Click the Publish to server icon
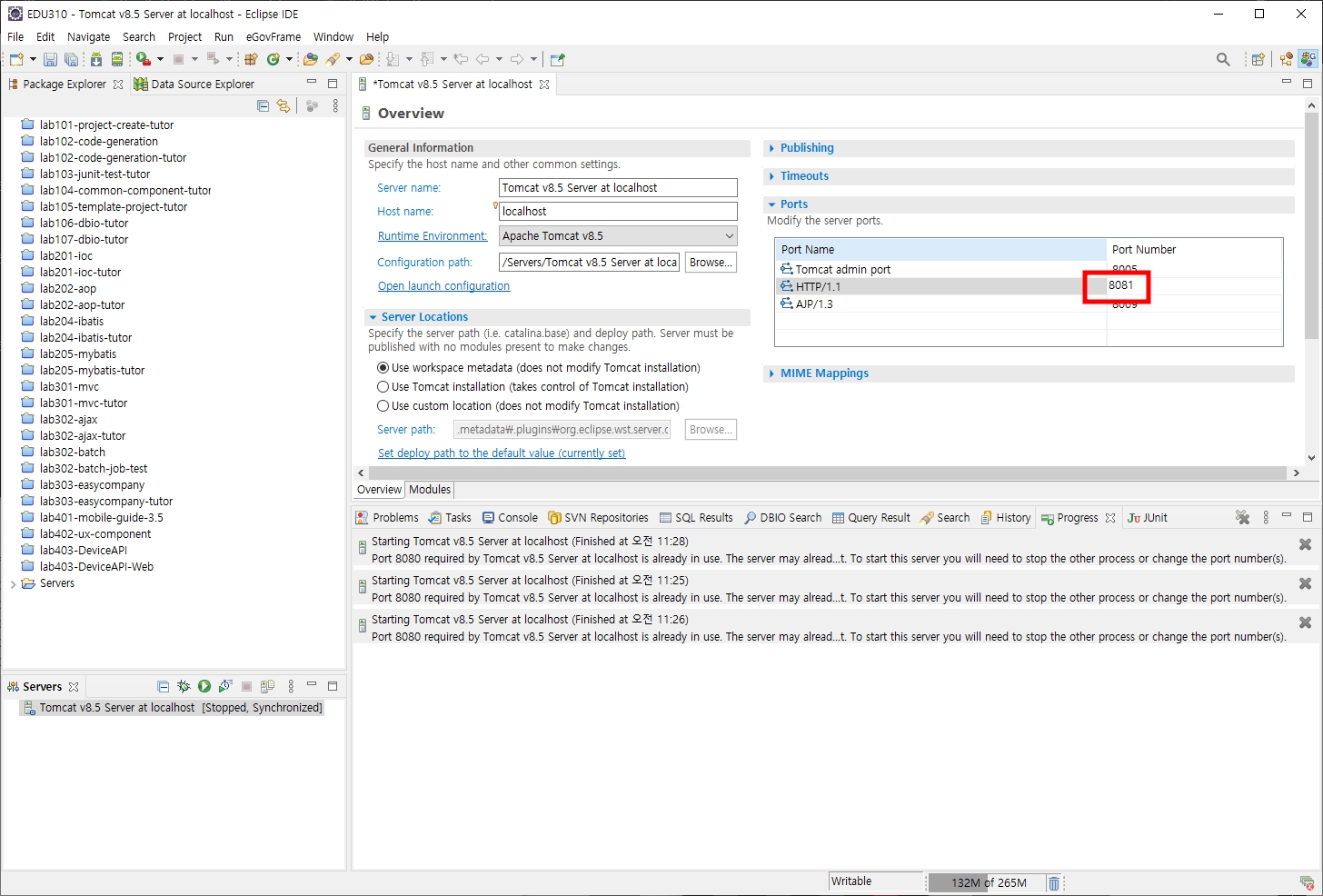The image size is (1323, 896). (267, 686)
